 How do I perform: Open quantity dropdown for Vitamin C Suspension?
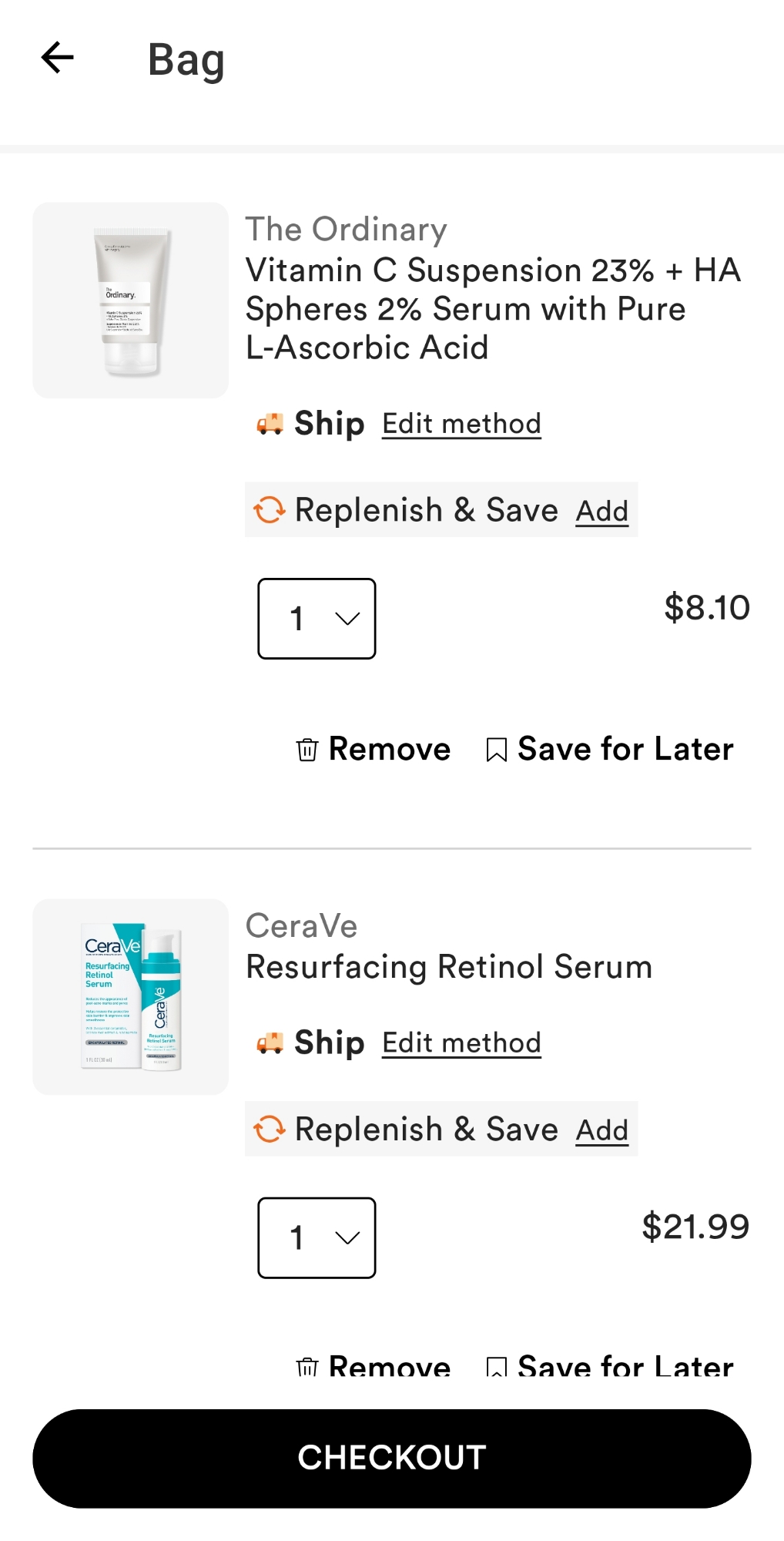point(317,619)
